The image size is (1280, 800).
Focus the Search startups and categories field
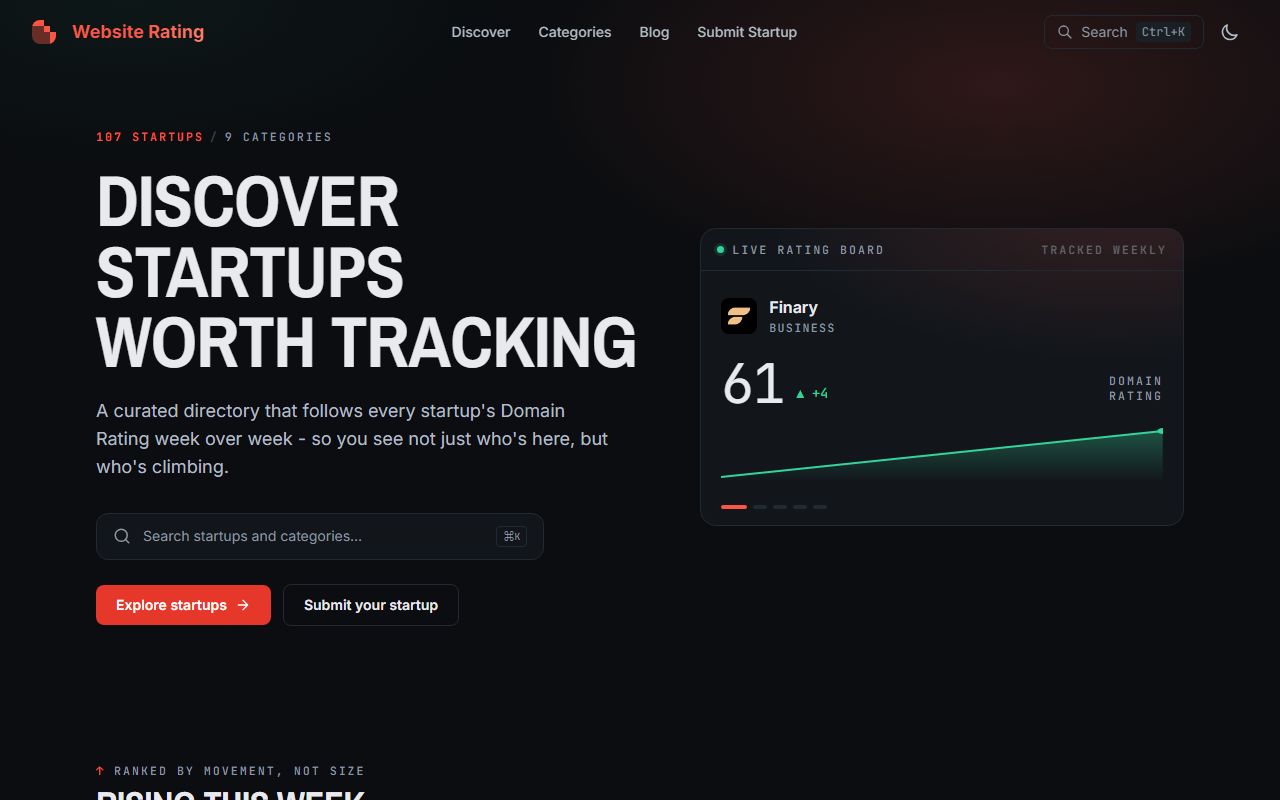click(x=320, y=536)
